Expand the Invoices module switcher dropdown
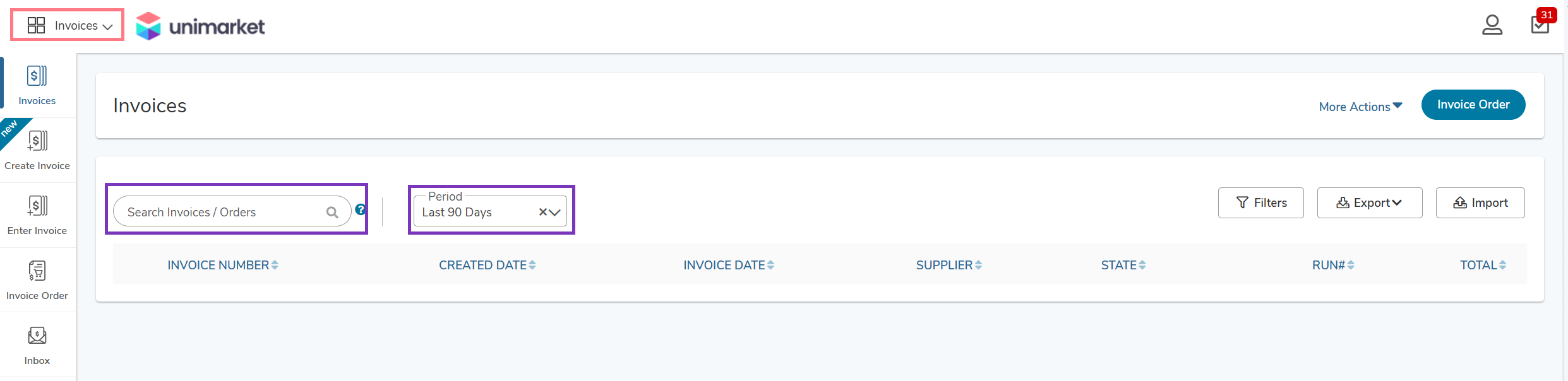Image resolution: width=1568 pixels, height=381 pixels. point(68,25)
